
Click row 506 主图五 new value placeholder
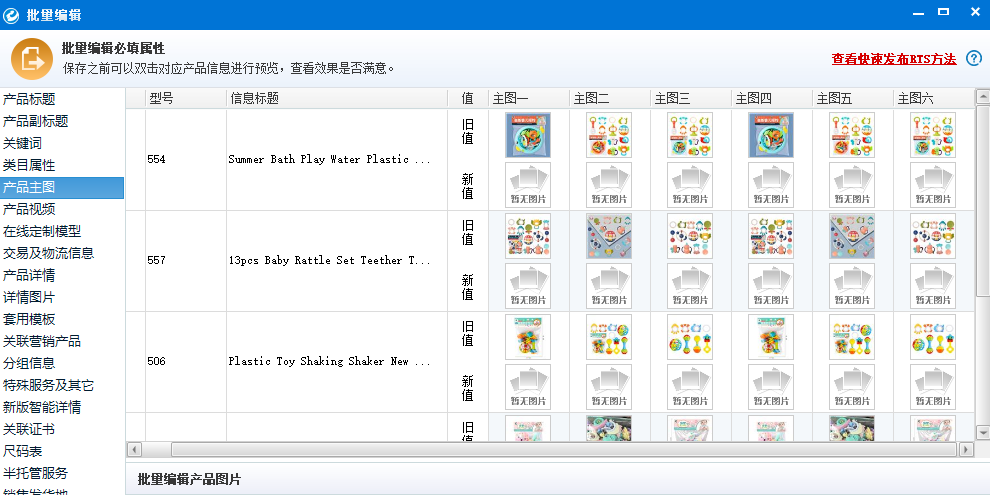pos(852,387)
